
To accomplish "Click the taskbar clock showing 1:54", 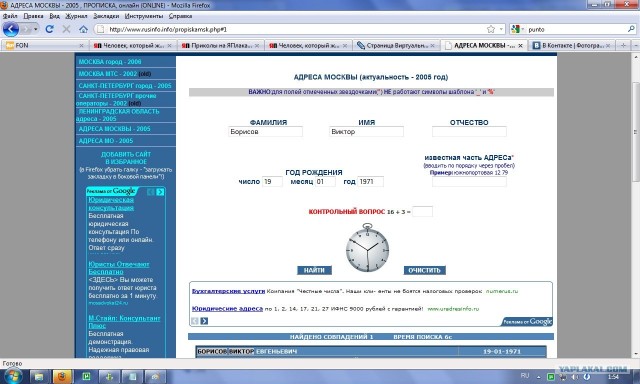I will click(613, 377).
